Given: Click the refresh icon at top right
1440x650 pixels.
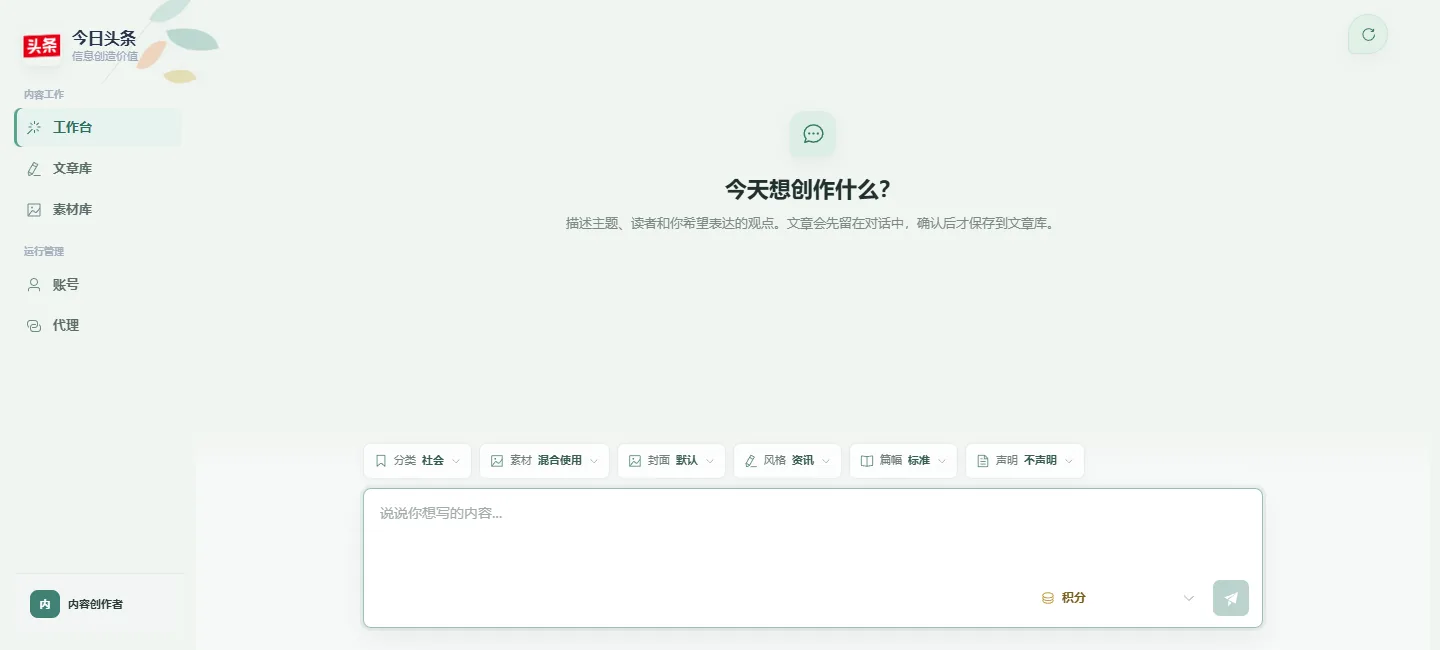Looking at the screenshot, I should pyautogui.click(x=1368, y=34).
